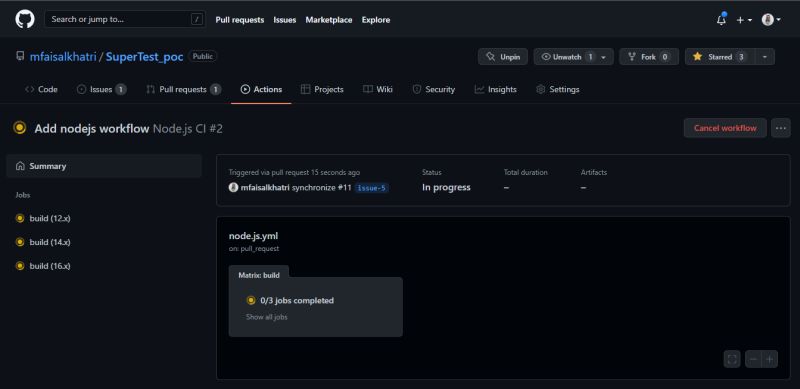Screen dimensions: 800x389
Task: Open the Insights tab
Action: coord(495,89)
